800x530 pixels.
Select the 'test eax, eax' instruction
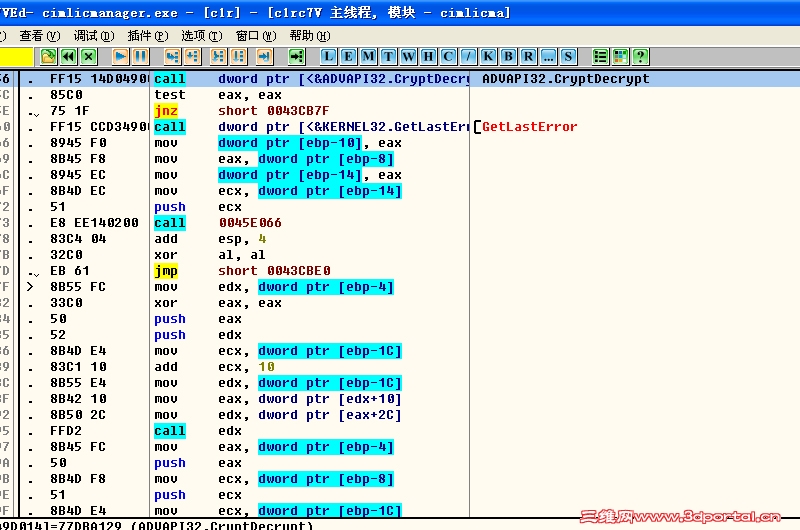tap(218, 95)
